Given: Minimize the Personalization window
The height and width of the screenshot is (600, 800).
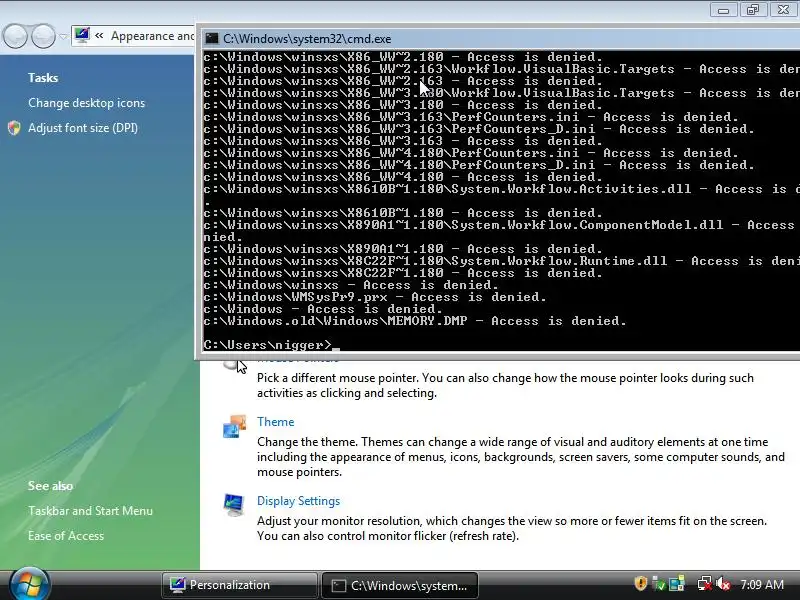Looking at the screenshot, I should point(723,10).
